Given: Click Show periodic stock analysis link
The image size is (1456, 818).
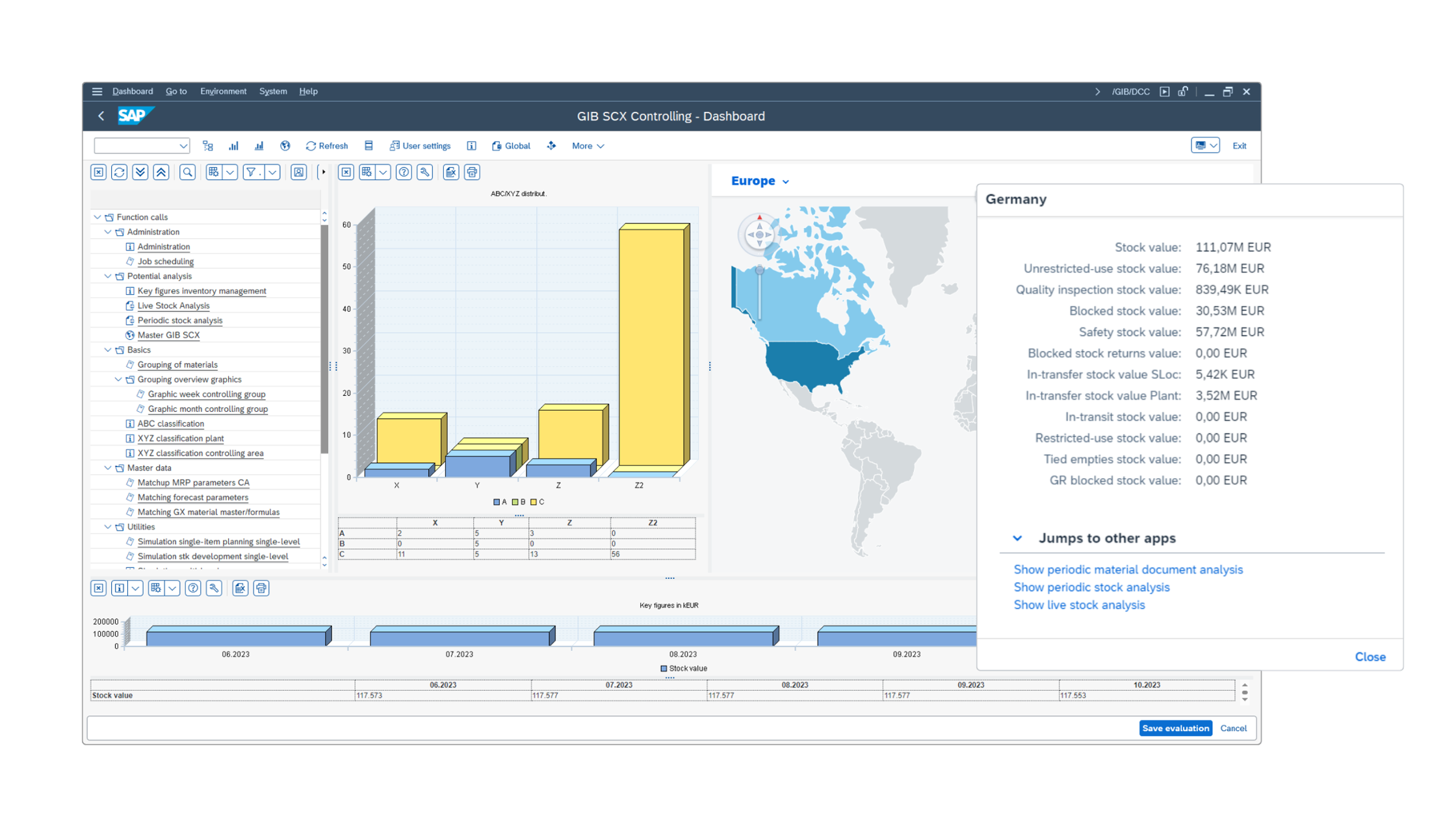Looking at the screenshot, I should click(1091, 587).
